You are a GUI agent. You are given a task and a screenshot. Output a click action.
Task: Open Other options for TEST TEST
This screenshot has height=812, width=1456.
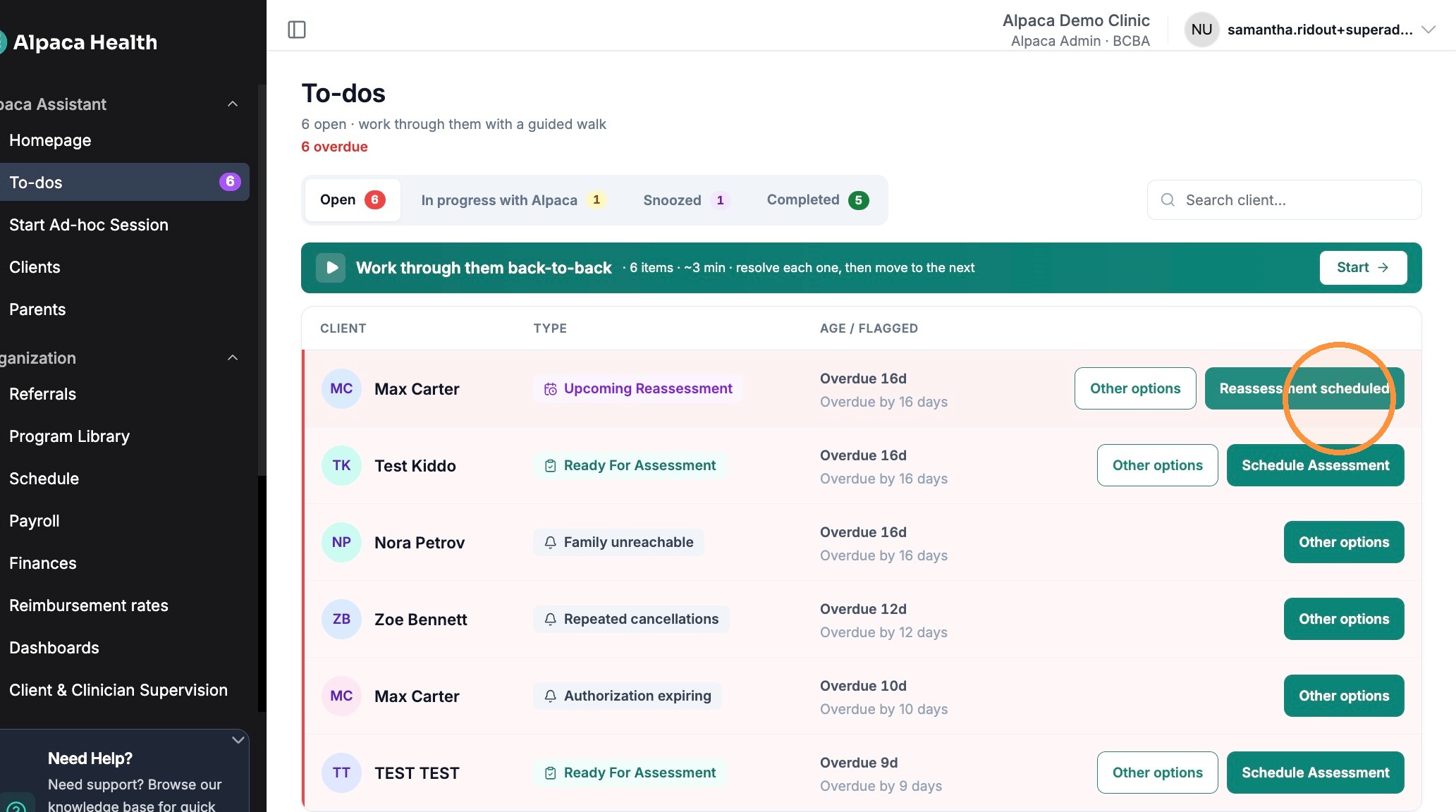[x=1158, y=773]
